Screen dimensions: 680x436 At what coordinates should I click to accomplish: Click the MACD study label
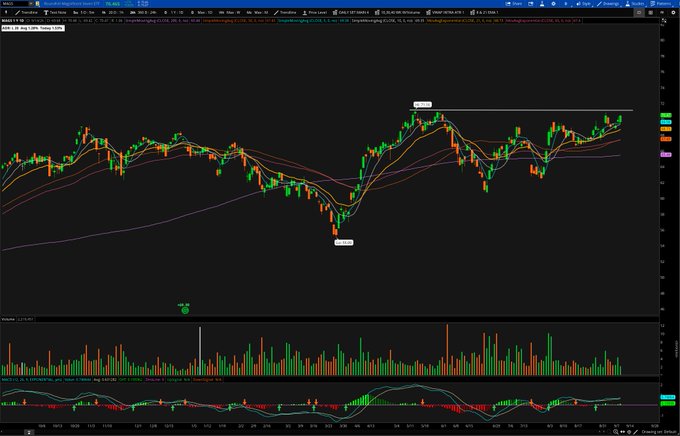pos(32,380)
